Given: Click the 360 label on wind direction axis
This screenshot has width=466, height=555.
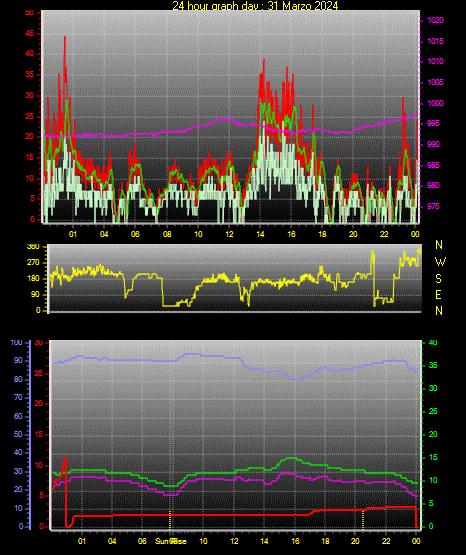Looking at the screenshot, I should [x=33, y=247].
